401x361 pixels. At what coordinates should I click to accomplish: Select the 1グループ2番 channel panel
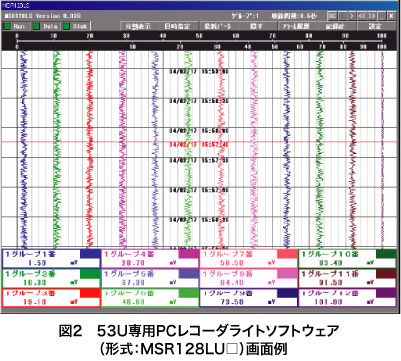[x=51, y=278]
